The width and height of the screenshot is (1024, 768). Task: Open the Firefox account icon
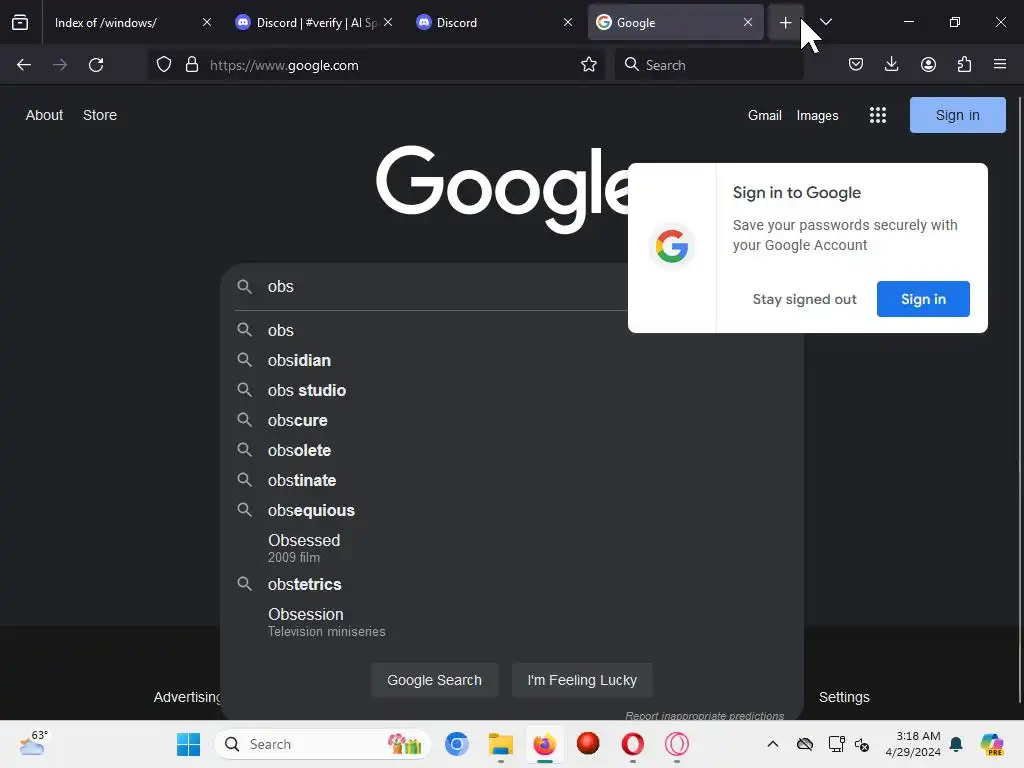coord(928,64)
